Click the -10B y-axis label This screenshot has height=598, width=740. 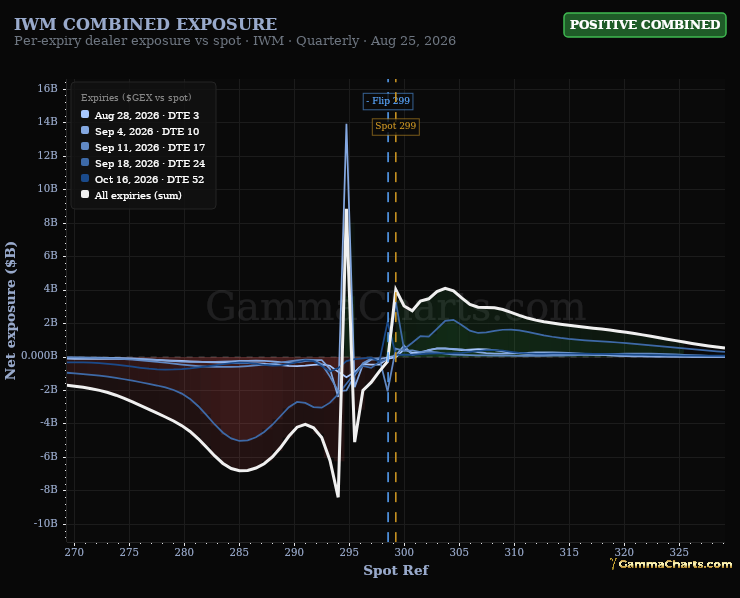point(46,523)
